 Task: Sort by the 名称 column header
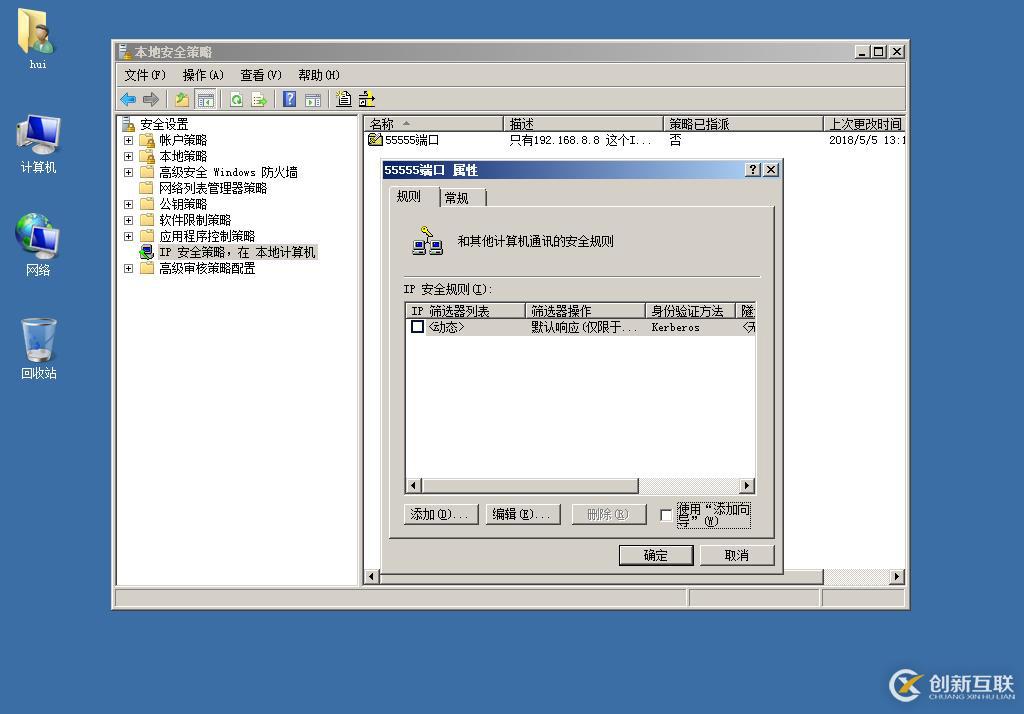pos(434,123)
